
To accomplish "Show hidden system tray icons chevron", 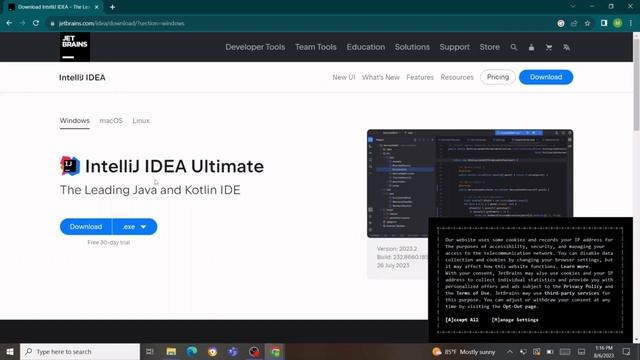I will click(510, 351).
